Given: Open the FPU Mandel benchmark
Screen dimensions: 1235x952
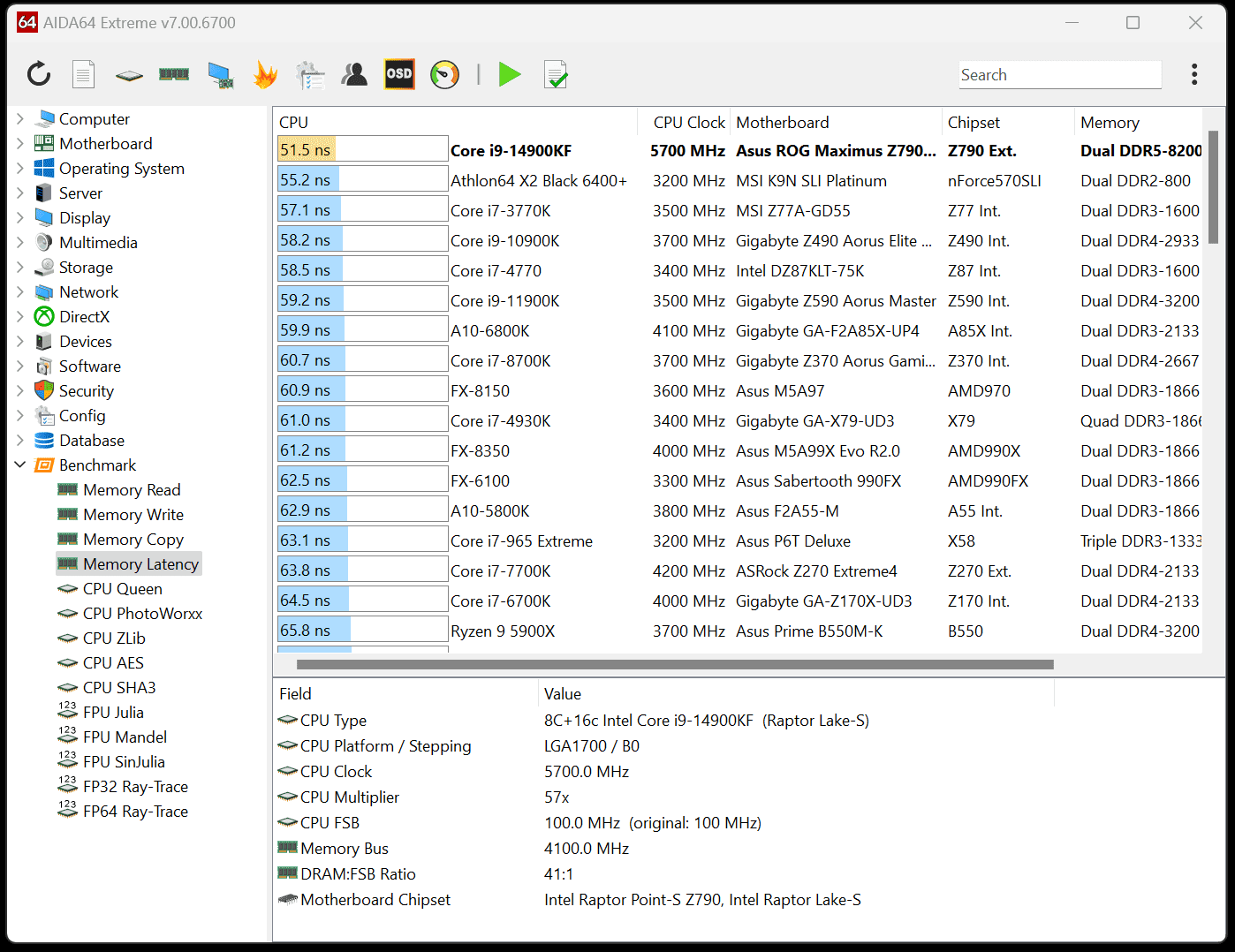Looking at the screenshot, I should (x=125, y=737).
